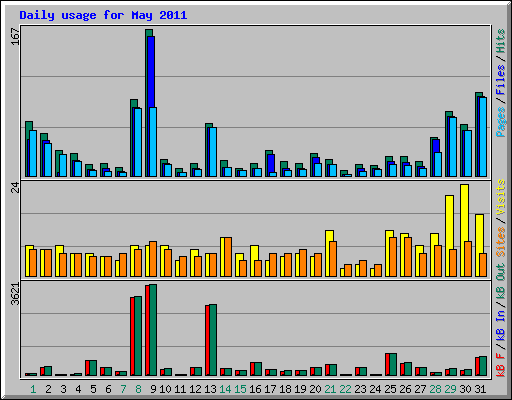The width and height of the screenshot is (512, 400).
Task: Click the "167" hits axis value
Action: (x=15, y=36)
